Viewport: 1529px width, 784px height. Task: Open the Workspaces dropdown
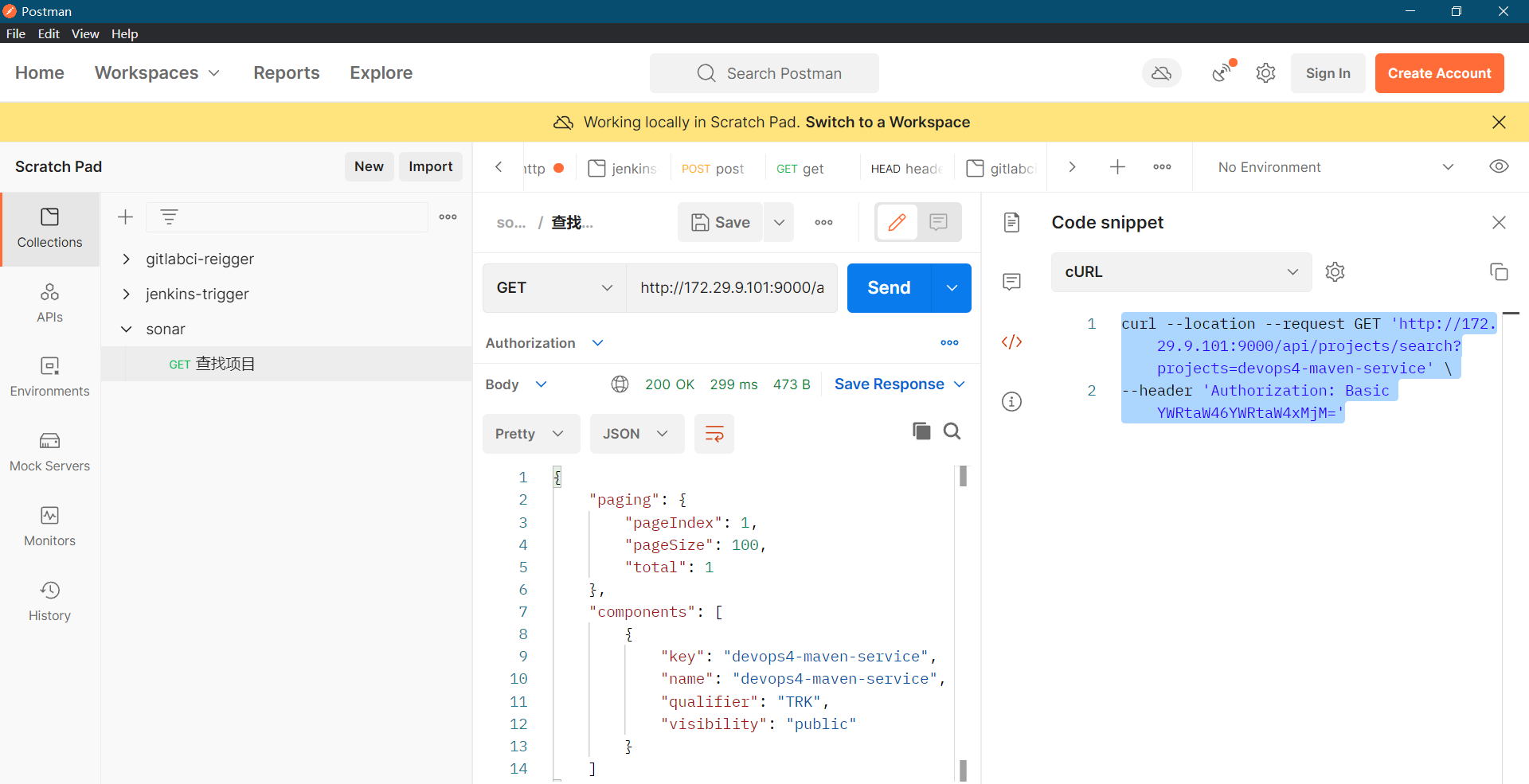click(x=157, y=72)
